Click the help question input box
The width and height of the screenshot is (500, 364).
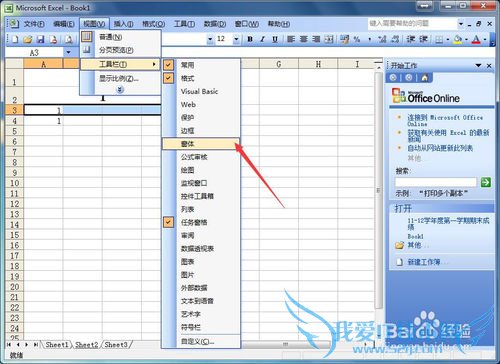[412, 24]
